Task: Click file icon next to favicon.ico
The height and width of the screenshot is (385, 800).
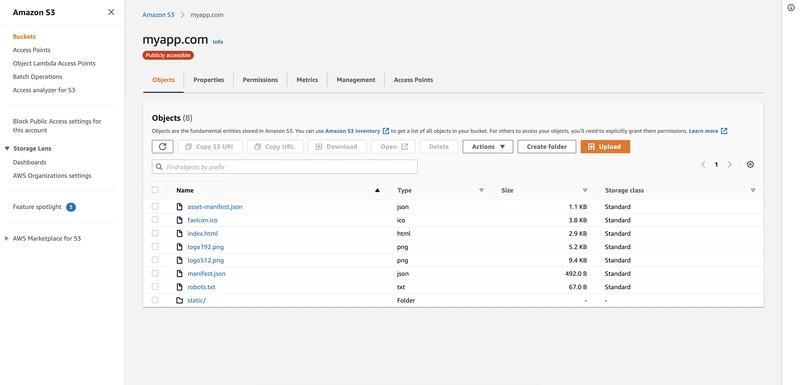Action: (x=179, y=220)
